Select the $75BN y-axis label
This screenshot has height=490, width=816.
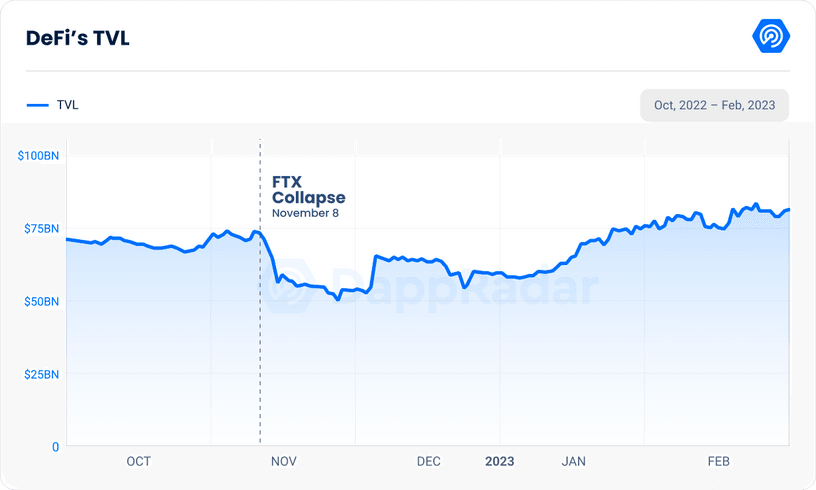[40, 228]
